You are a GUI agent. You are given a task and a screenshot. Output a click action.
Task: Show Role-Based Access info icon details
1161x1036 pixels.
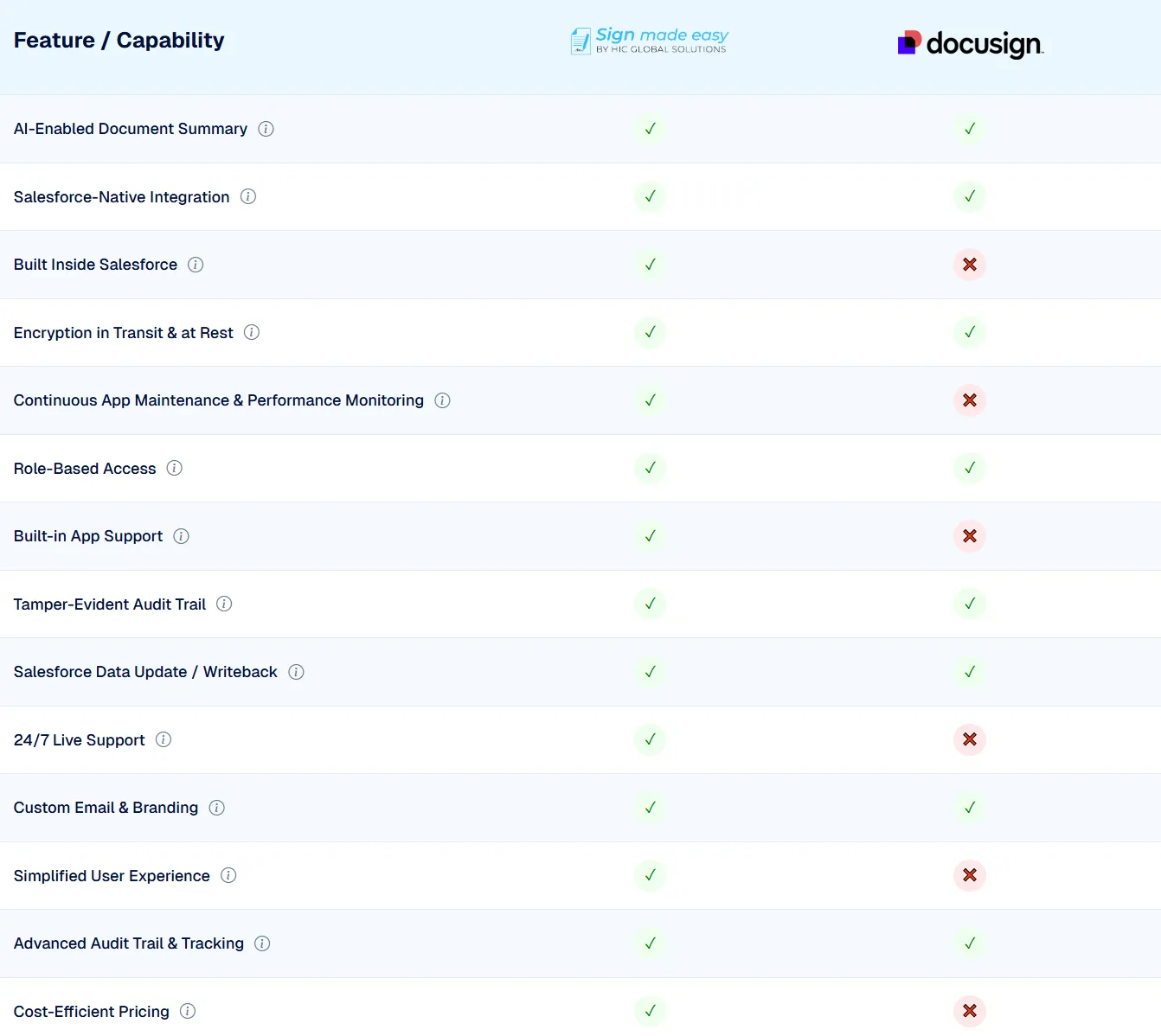(174, 468)
